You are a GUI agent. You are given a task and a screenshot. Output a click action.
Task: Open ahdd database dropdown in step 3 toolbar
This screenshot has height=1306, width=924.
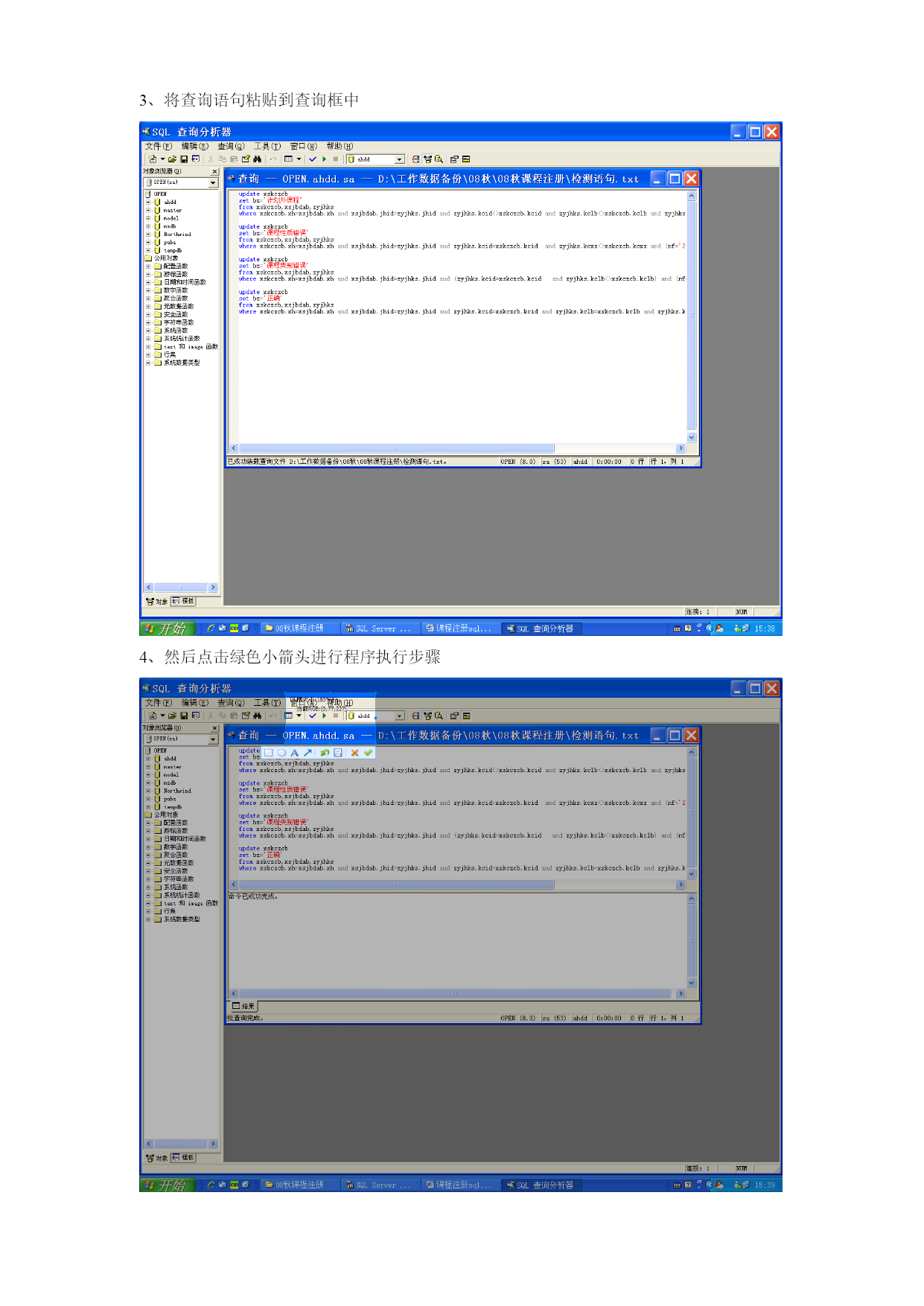[x=399, y=159]
